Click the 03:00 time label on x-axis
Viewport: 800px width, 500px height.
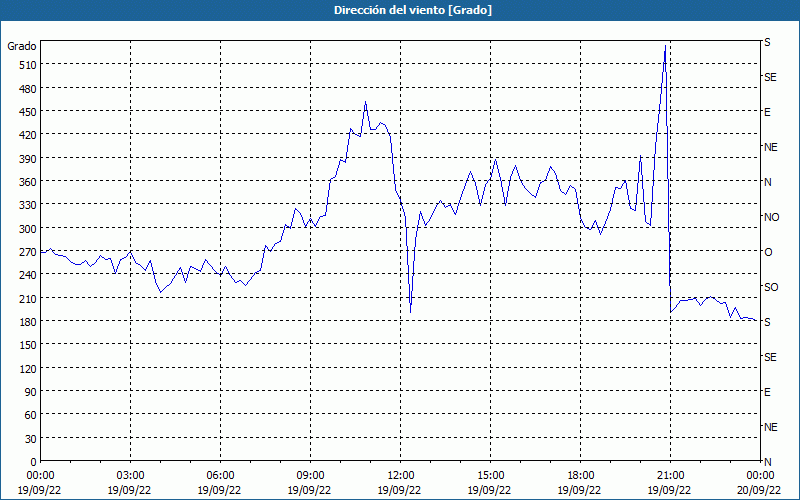coord(130,476)
